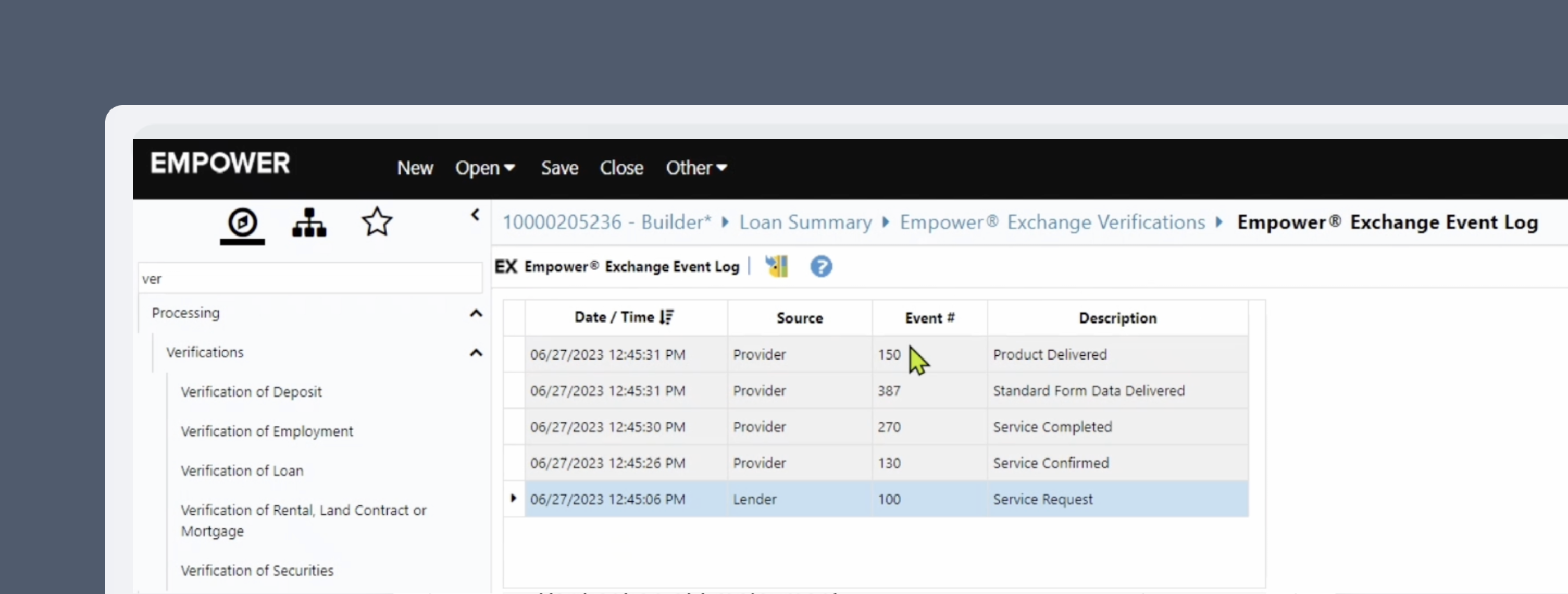This screenshot has height=594, width=1568.
Task: Collapse the Verifications section
Action: pyautogui.click(x=477, y=352)
